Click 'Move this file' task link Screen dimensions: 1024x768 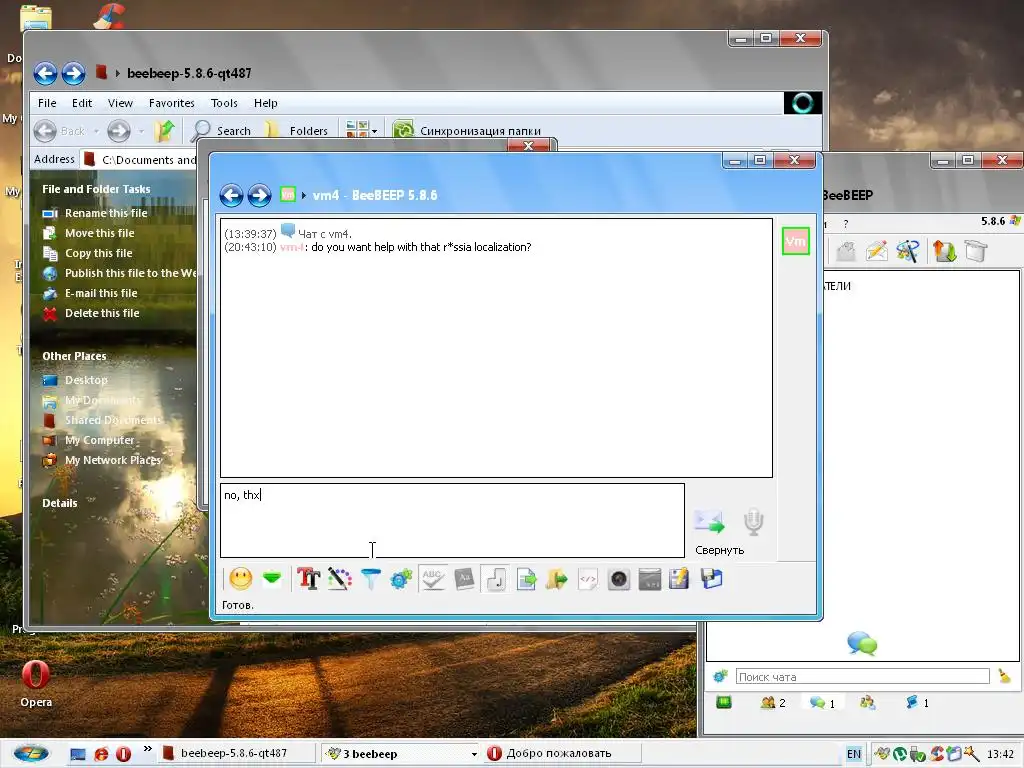99,233
